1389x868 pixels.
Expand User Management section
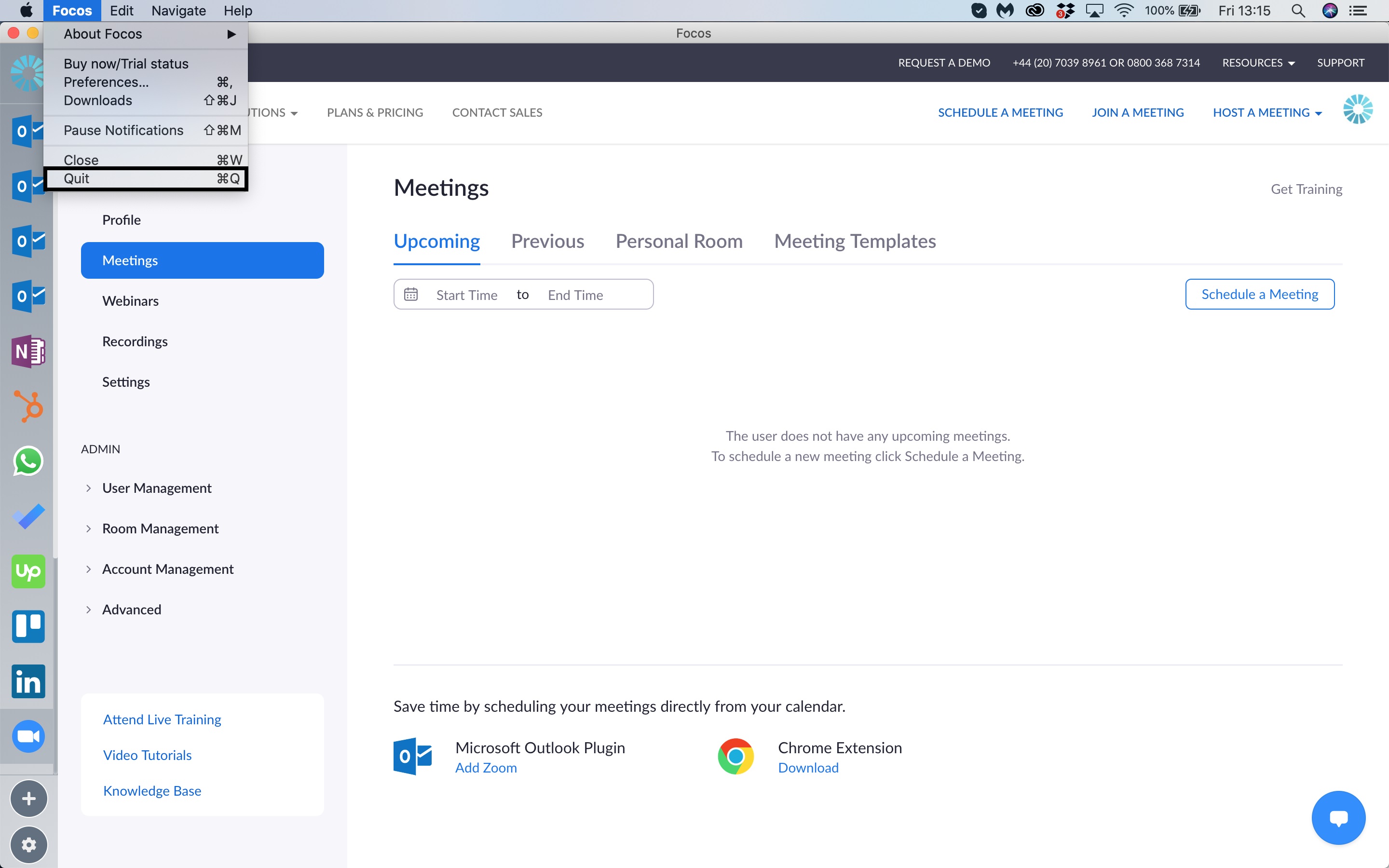coord(156,488)
